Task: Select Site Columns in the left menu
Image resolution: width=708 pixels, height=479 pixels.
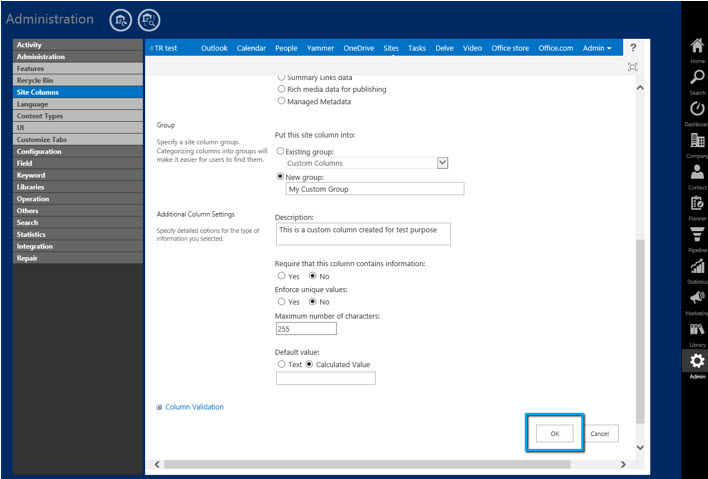Action: [x=78, y=92]
